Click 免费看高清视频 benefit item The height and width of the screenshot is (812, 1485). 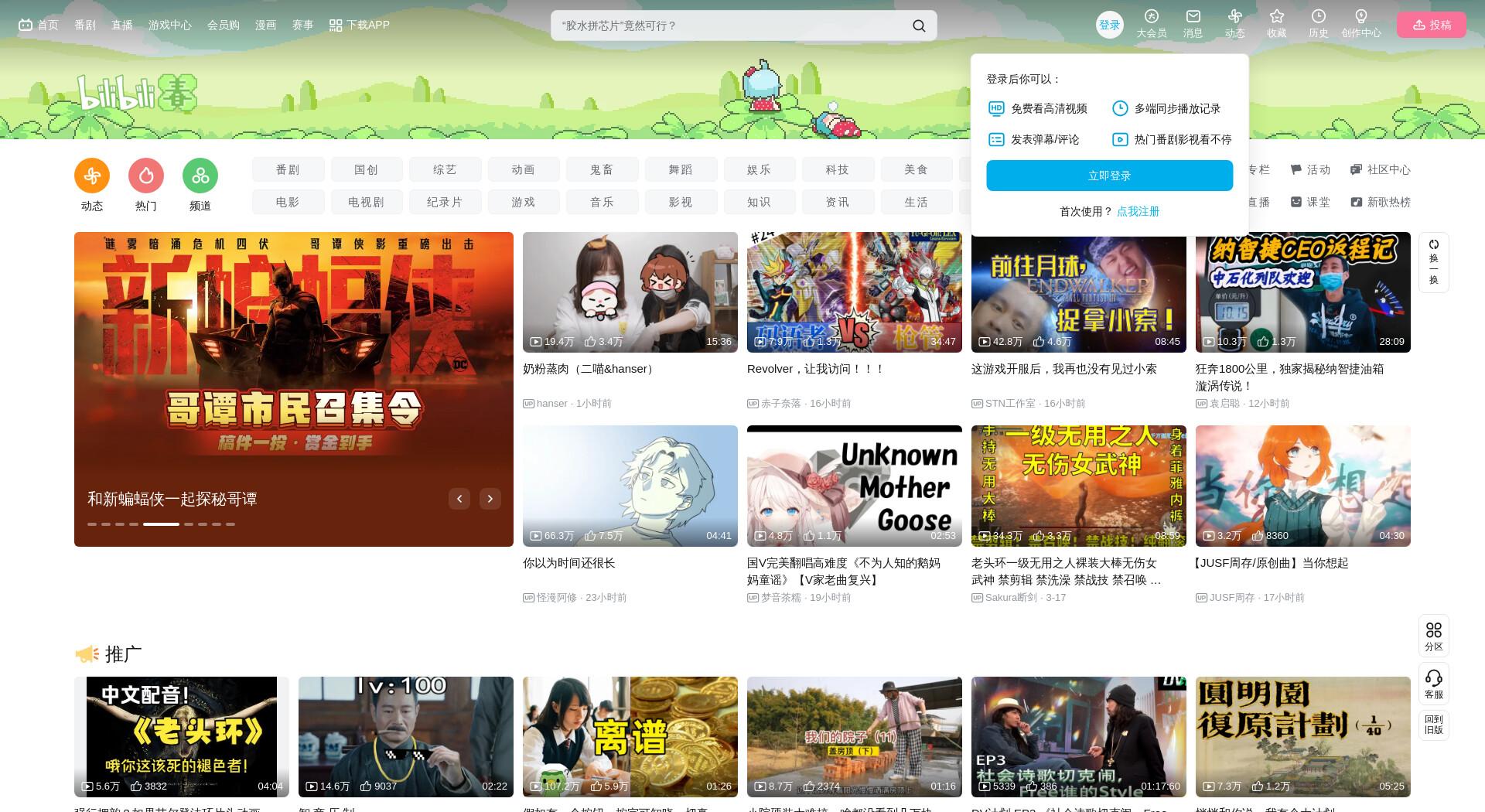1038,109
